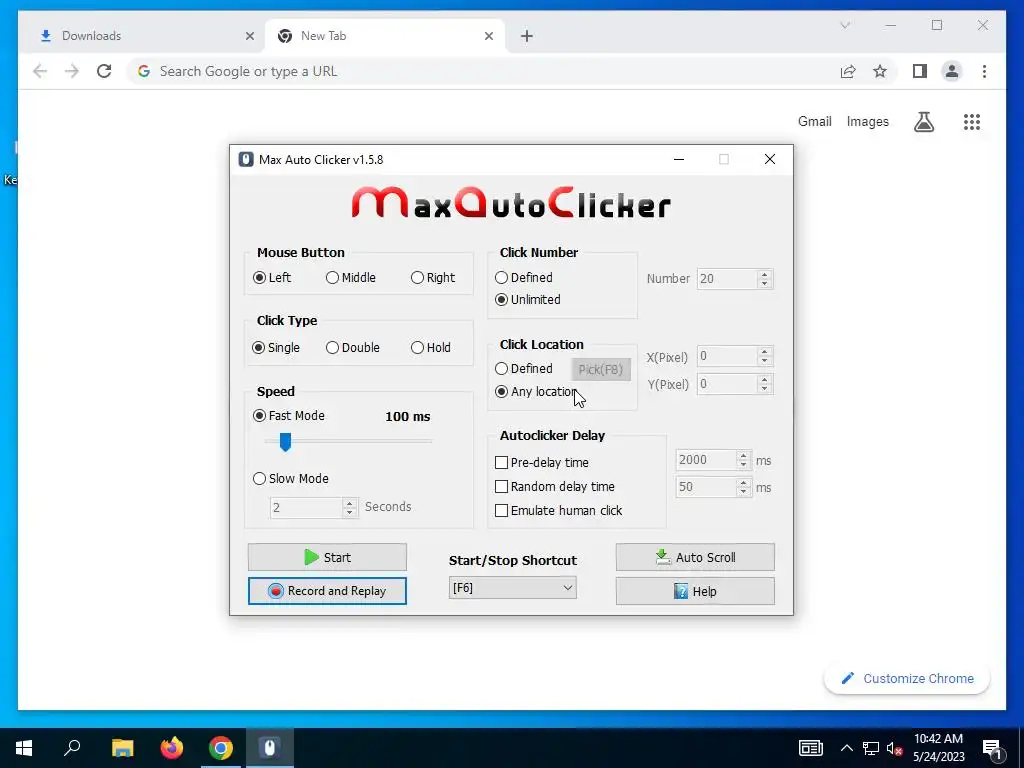Open the Chrome profile icon
This screenshot has height=768, width=1024.
(952, 71)
